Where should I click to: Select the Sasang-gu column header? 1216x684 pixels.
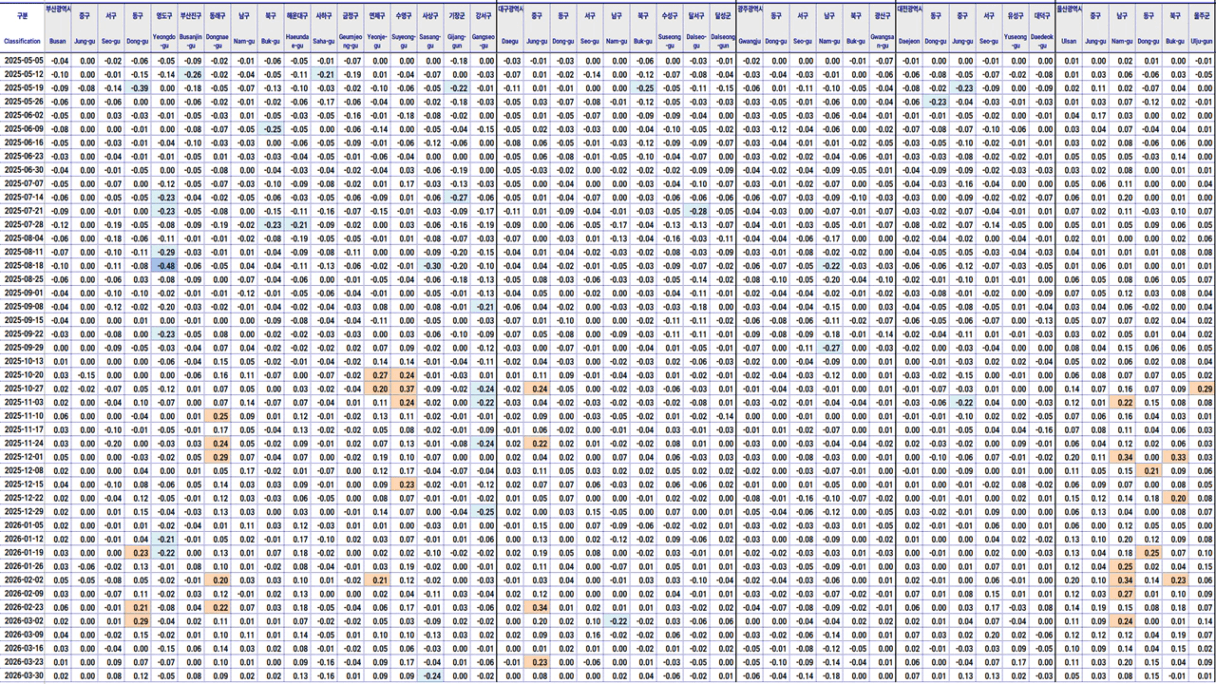pyautogui.click(x=431, y=41)
